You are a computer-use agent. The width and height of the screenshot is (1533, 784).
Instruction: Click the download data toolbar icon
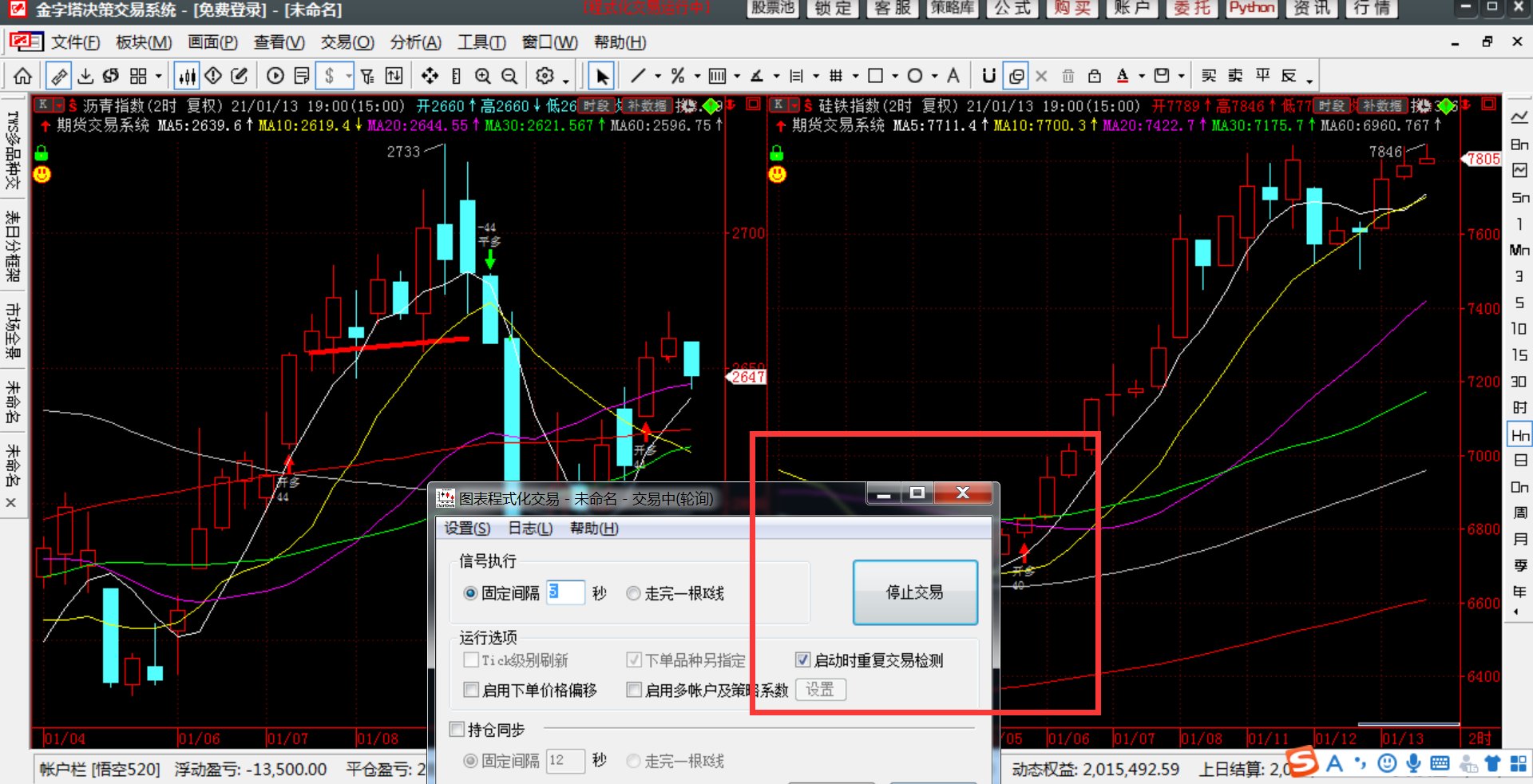(85, 76)
